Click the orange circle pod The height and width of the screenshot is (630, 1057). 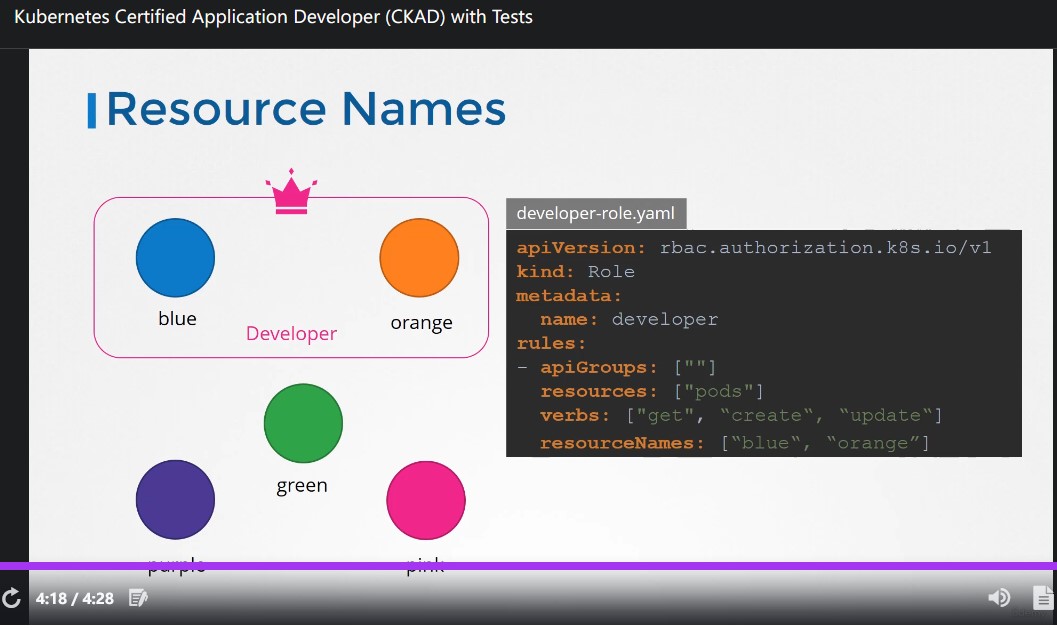(x=419, y=257)
